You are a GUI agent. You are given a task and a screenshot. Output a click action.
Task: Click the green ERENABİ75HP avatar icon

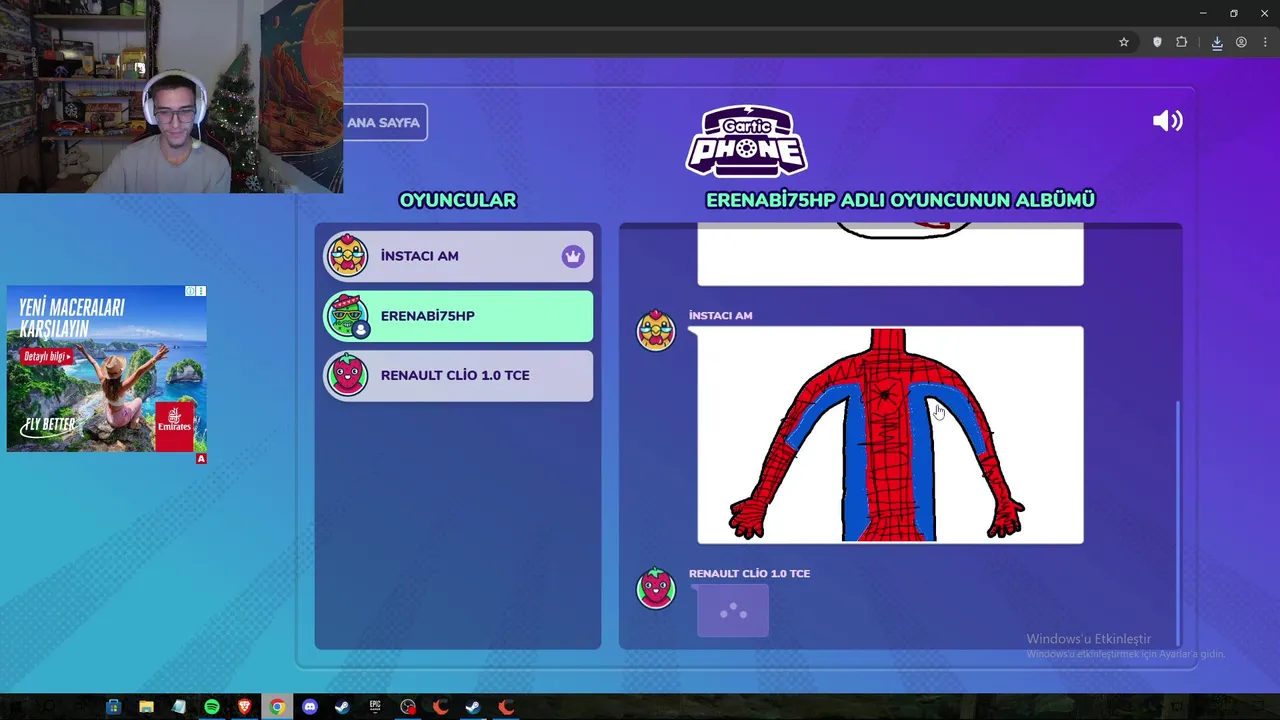348,316
